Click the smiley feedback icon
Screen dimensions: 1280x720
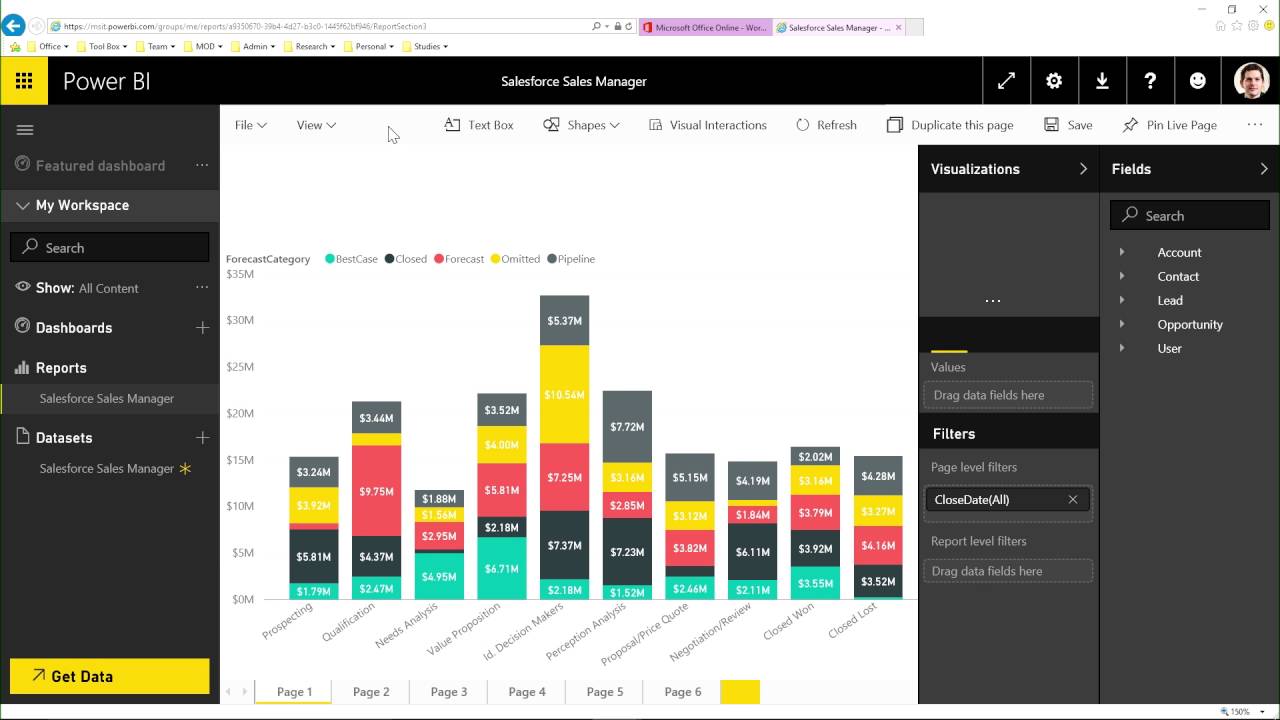[x=1198, y=81]
